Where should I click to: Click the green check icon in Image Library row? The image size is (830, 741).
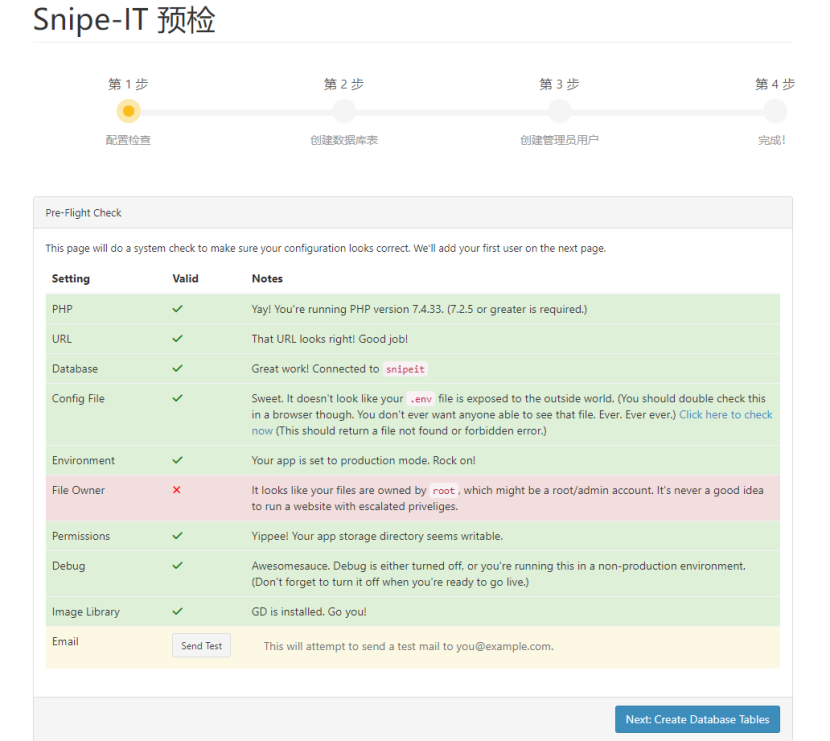tap(177, 611)
